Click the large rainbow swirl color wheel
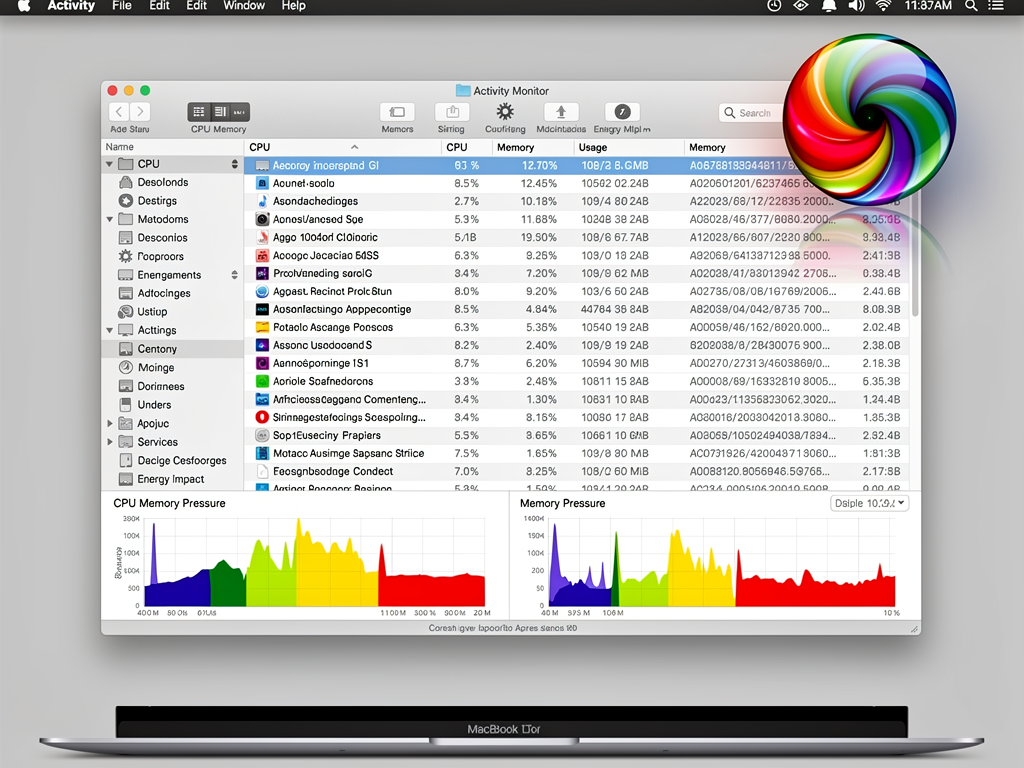 click(869, 120)
